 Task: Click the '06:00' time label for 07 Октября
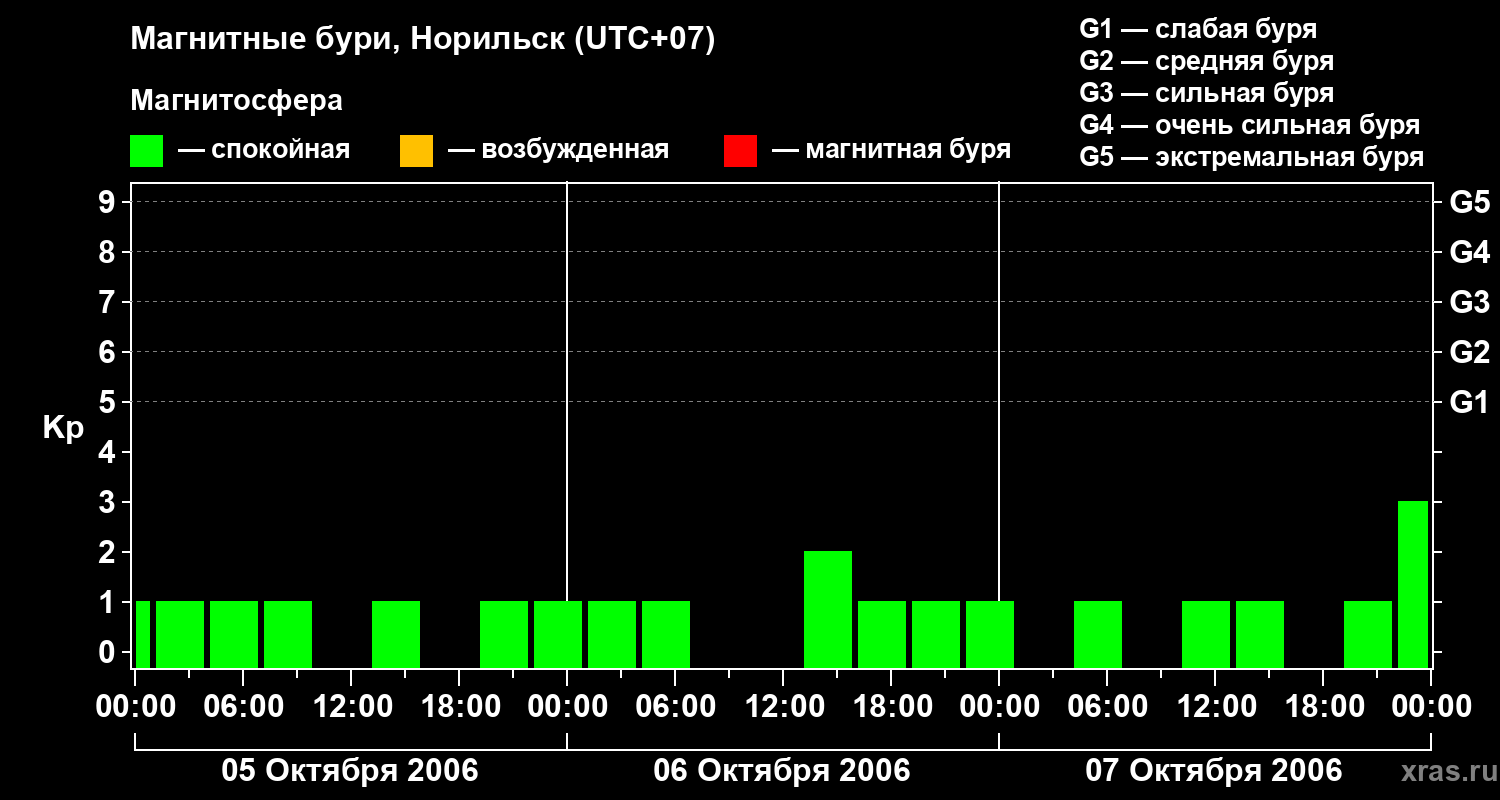coord(1107,707)
